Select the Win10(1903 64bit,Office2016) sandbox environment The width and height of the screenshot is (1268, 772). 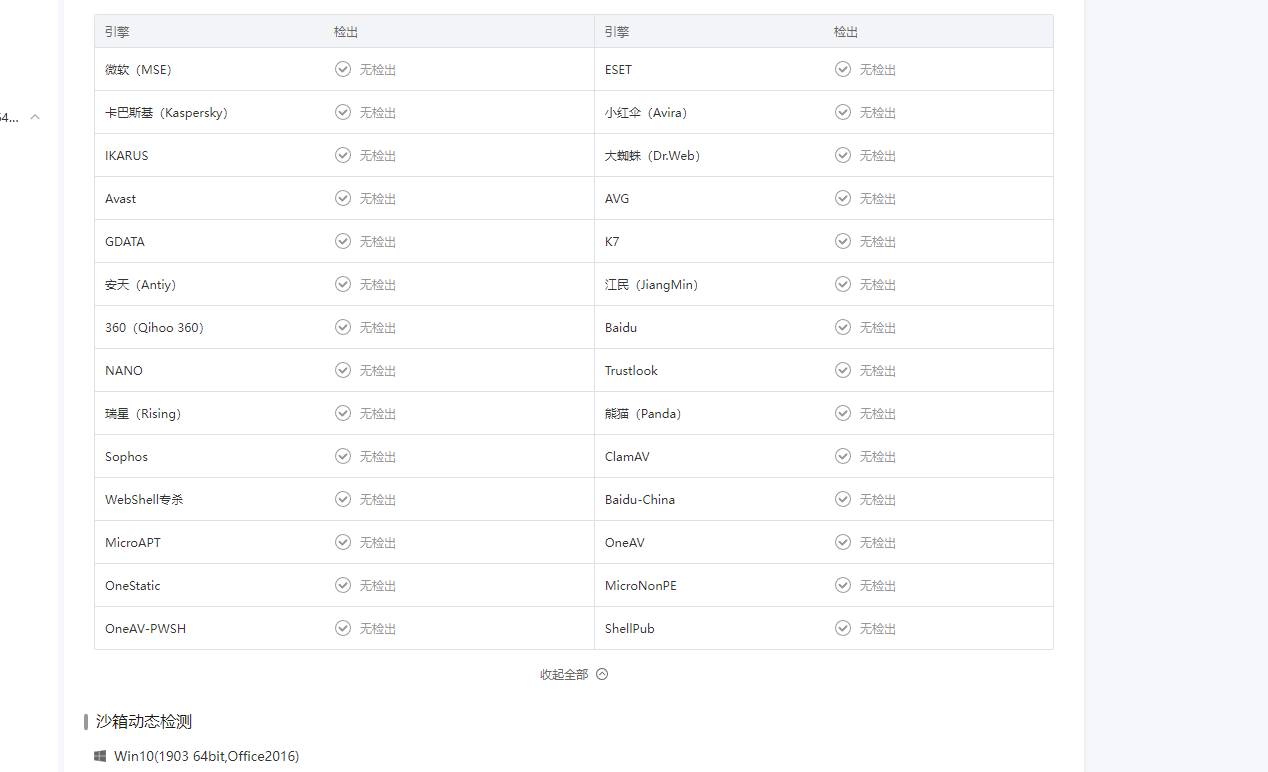click(x=206, y=756)
